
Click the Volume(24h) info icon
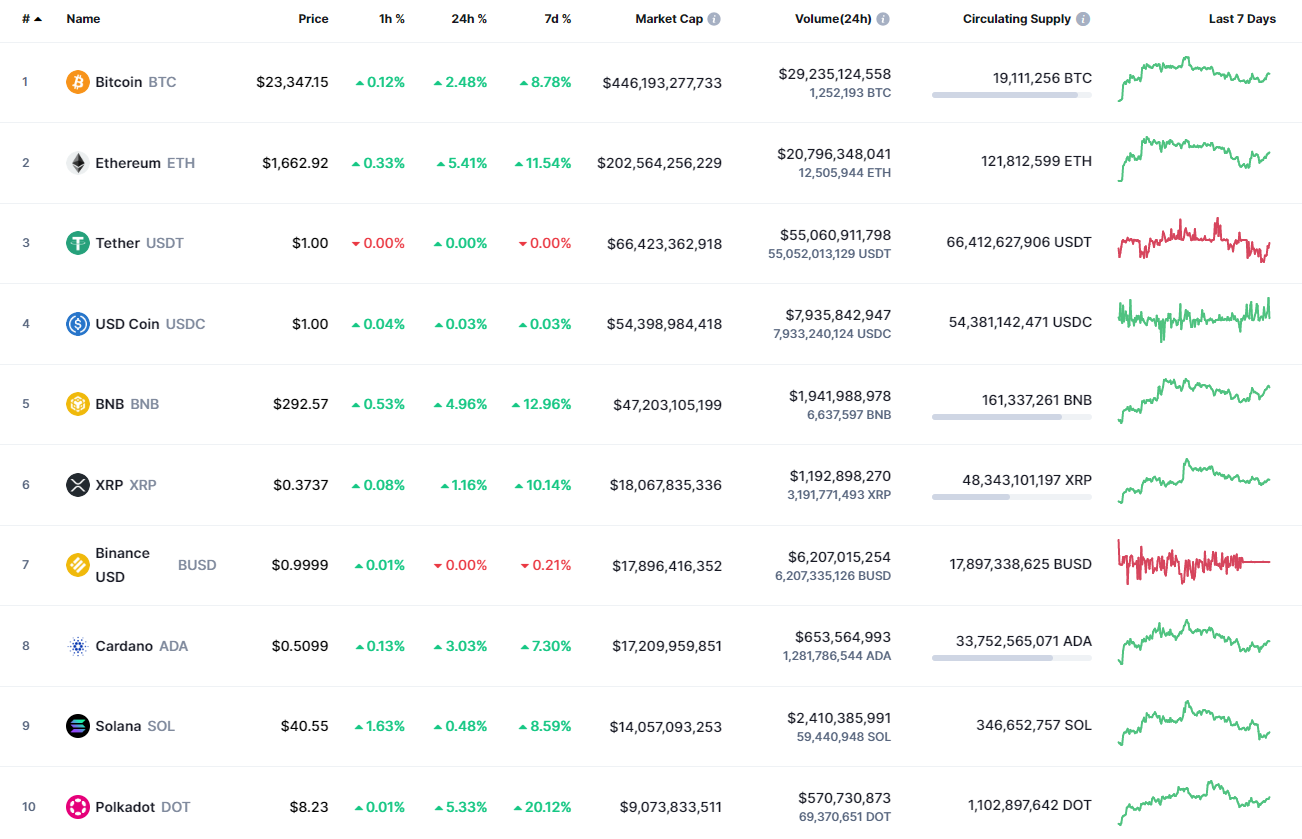pos(884,18)
